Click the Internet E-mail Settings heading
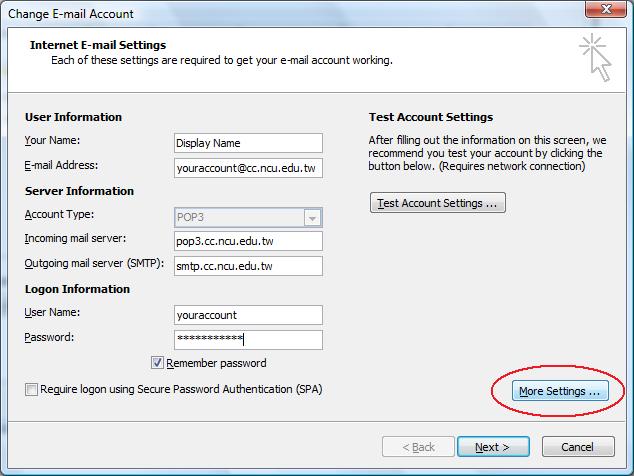This screenshot has height=476, width=634. 98,45
